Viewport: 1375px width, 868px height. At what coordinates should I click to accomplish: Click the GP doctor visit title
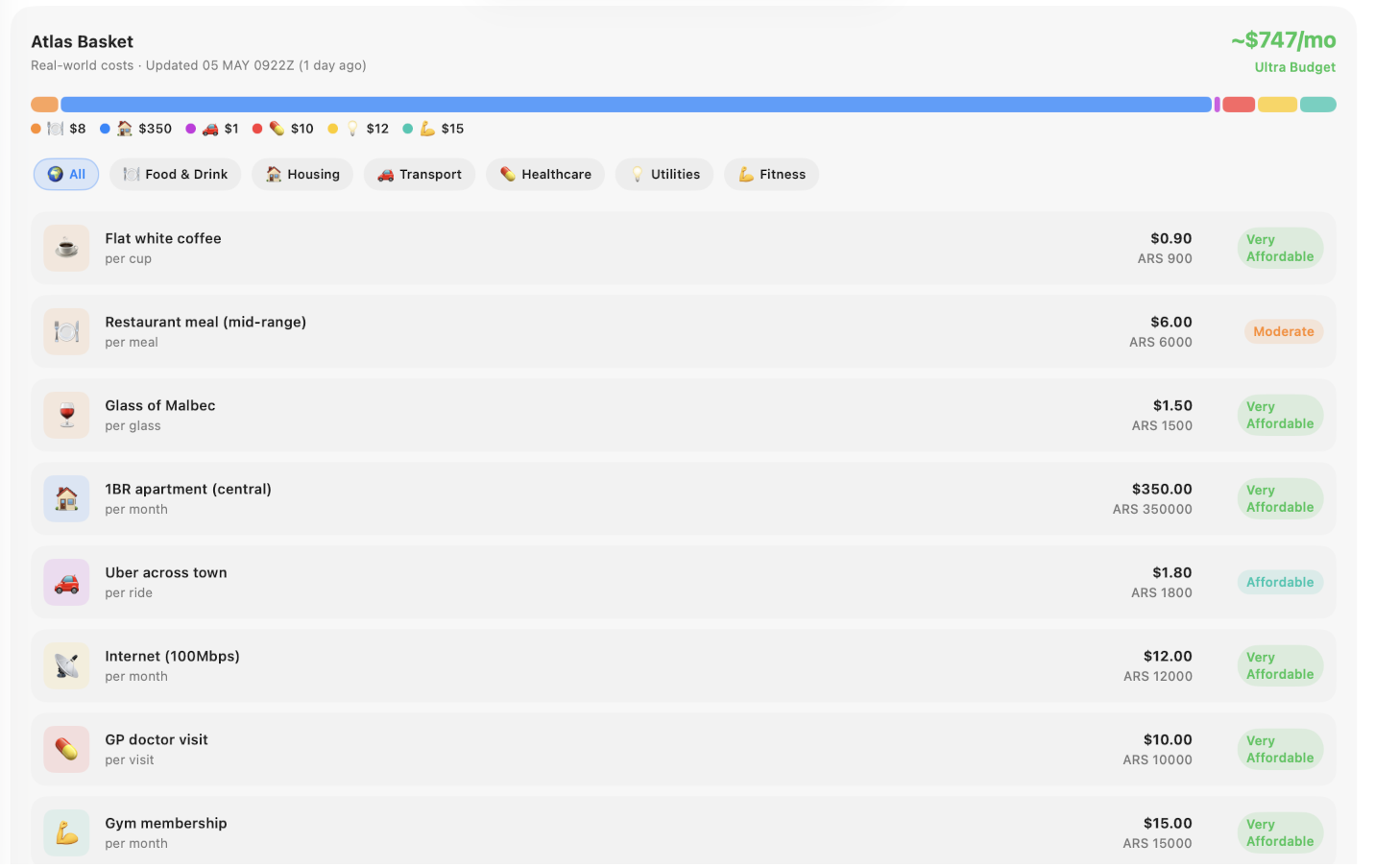157,739
